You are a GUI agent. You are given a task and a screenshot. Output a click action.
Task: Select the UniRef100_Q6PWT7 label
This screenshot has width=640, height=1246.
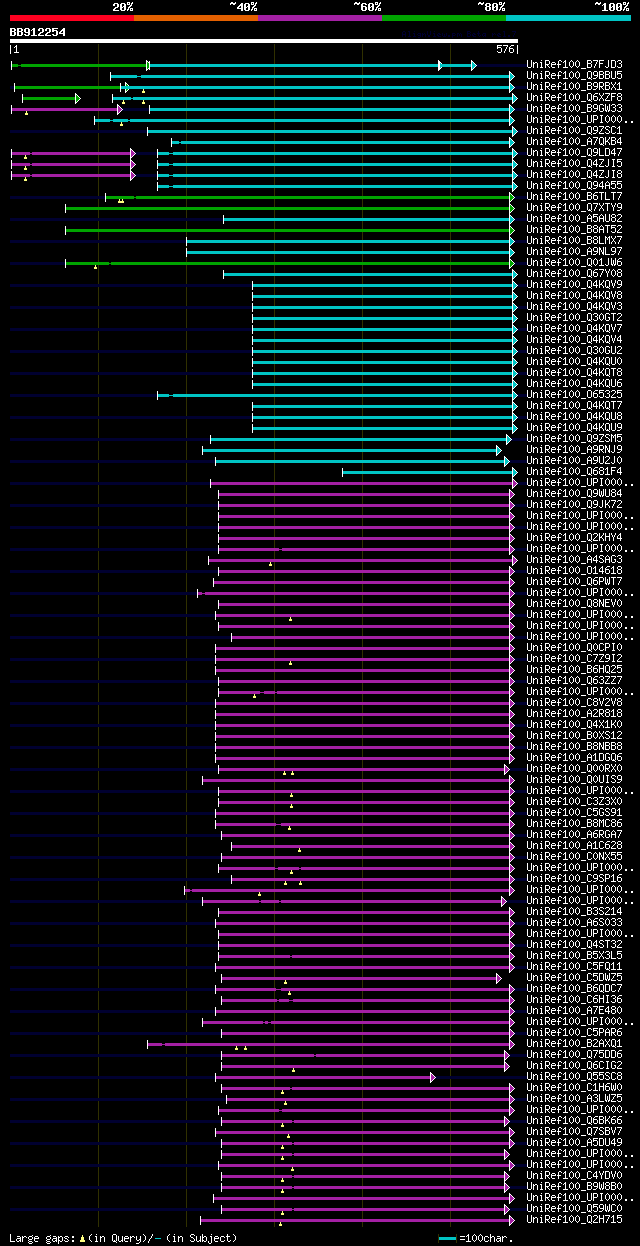tap(574, 581)
